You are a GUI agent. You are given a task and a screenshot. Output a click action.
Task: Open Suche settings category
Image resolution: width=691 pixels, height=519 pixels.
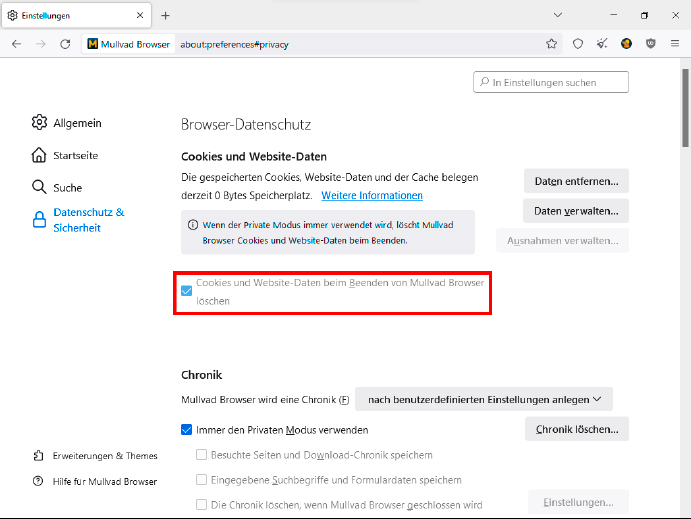pos(57,188)
